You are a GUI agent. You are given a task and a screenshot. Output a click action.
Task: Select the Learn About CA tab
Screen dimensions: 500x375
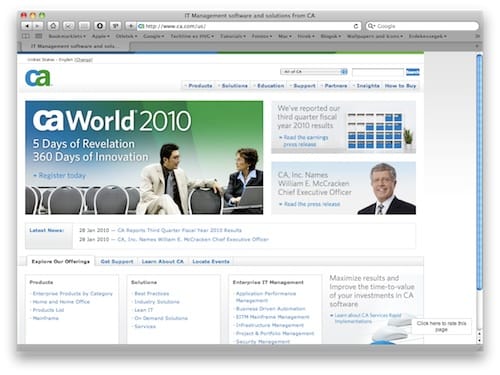pos(162,262)
